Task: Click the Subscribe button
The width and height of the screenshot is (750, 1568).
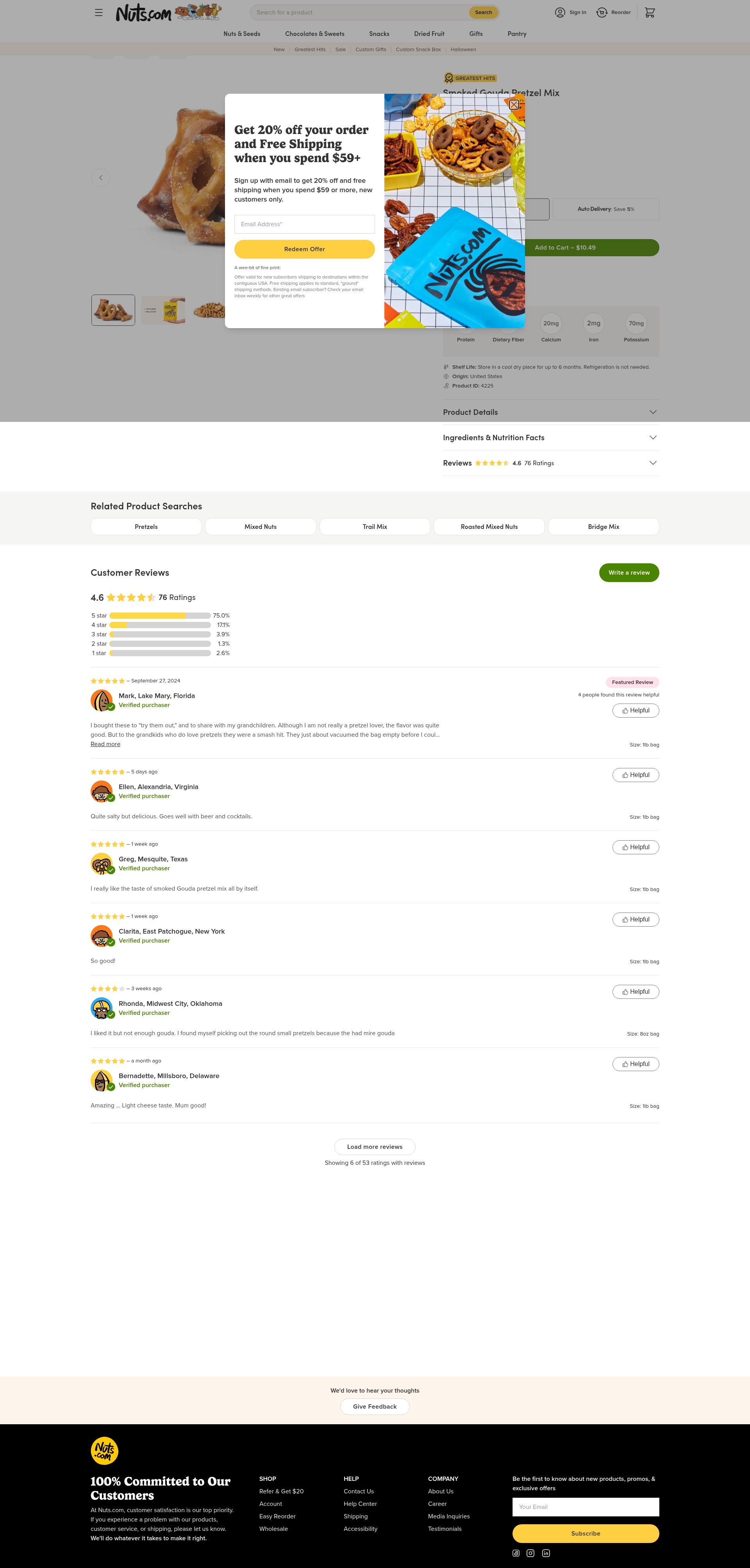Action: point(586,1533)
